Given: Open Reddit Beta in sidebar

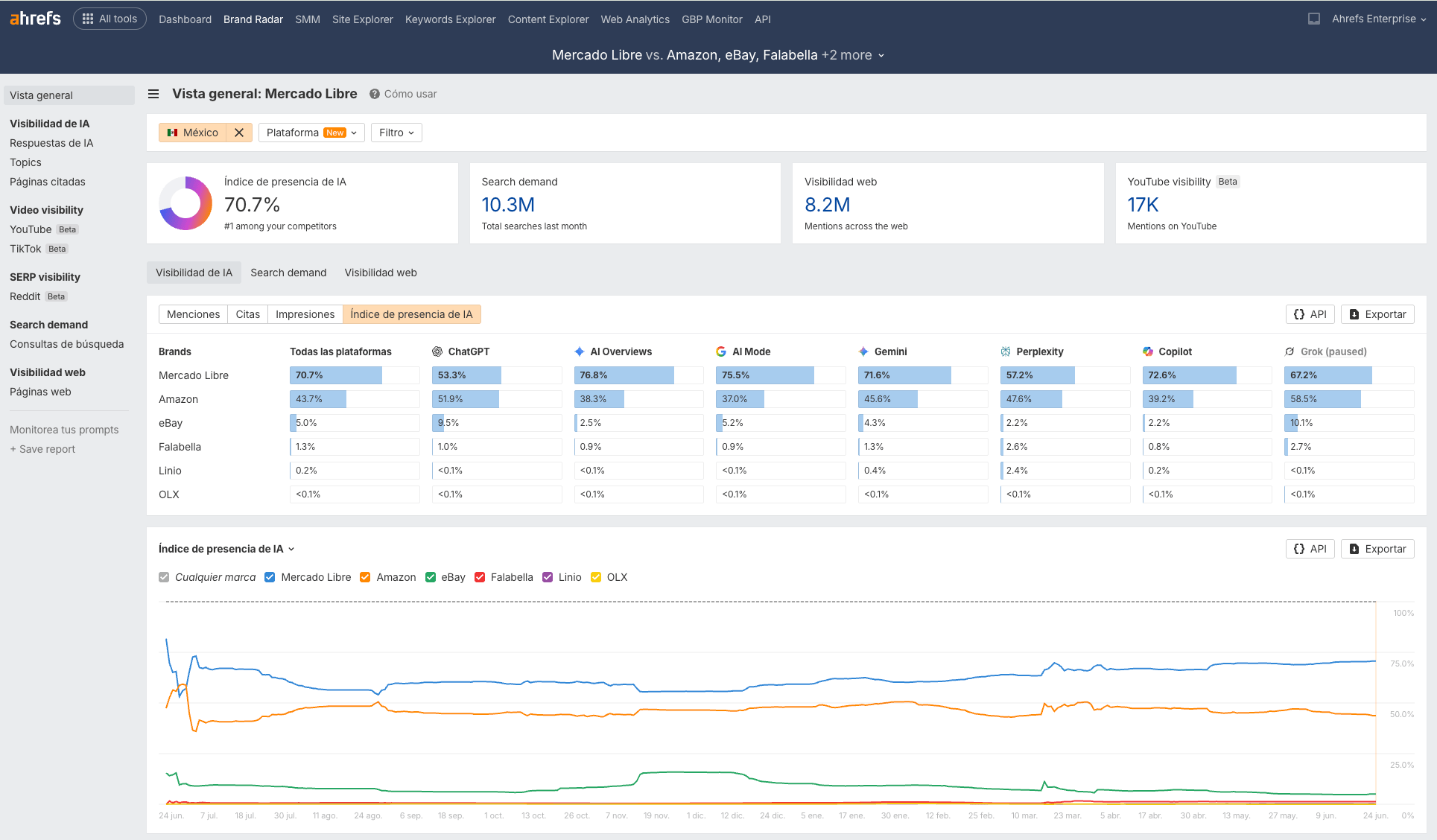Looking at the screenshot, I should (39, 296).
